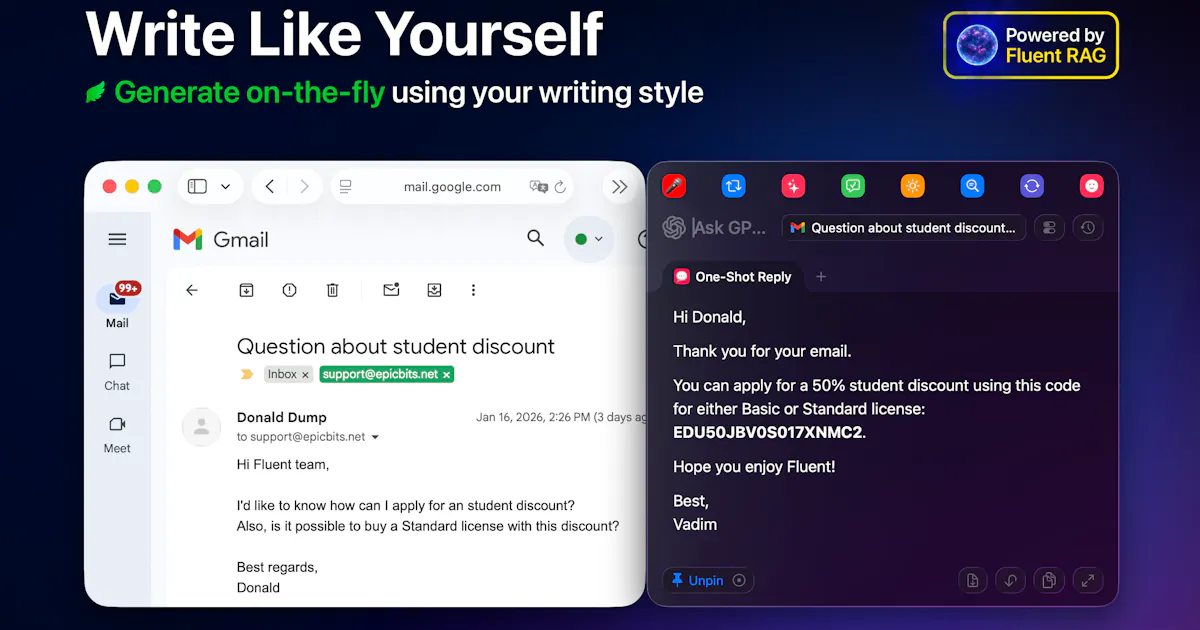
Task: Click the Gmail logo
Action: tap(220, 240)
